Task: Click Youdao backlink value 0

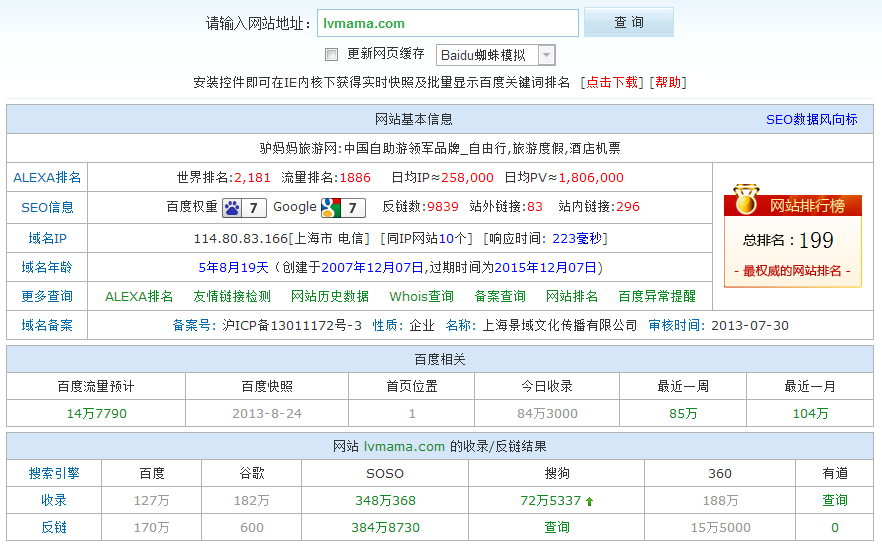Action: pyautogui.click(x=835, y=528)
